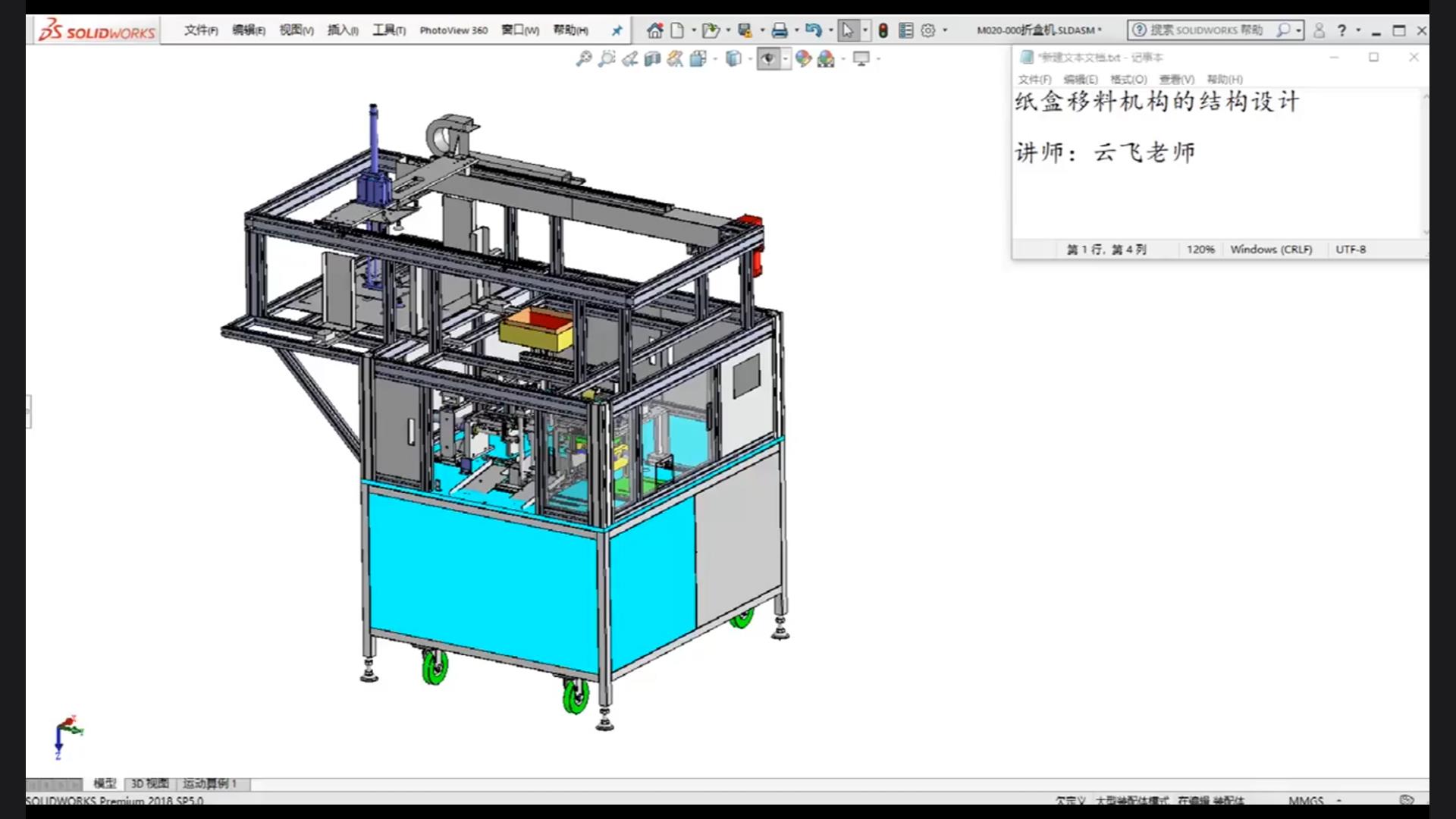Click Zoom to Fit magnifier icon
This screenshot has width=1456, height=819.
583,58
